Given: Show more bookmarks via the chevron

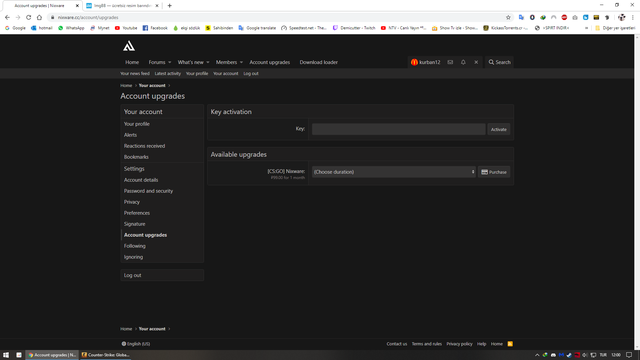Looking at the screenshot, I should point(587,28).
